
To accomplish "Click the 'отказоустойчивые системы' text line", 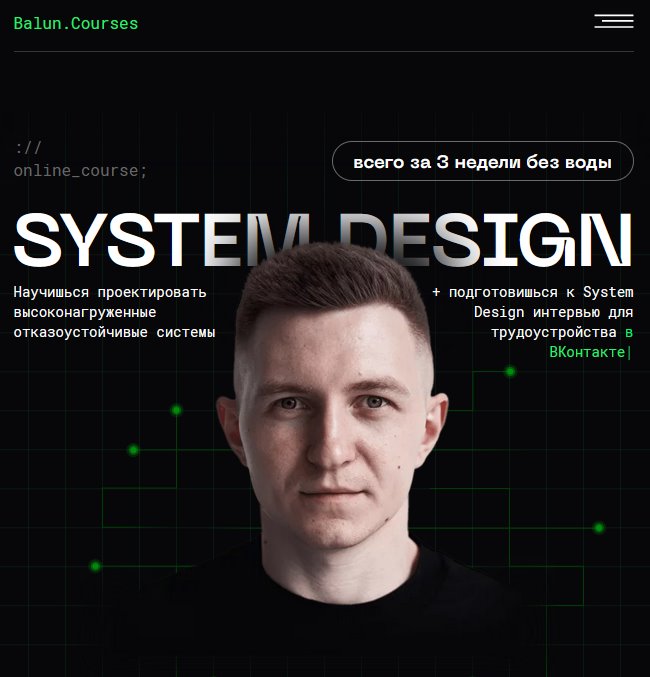I will click(114, 332).
